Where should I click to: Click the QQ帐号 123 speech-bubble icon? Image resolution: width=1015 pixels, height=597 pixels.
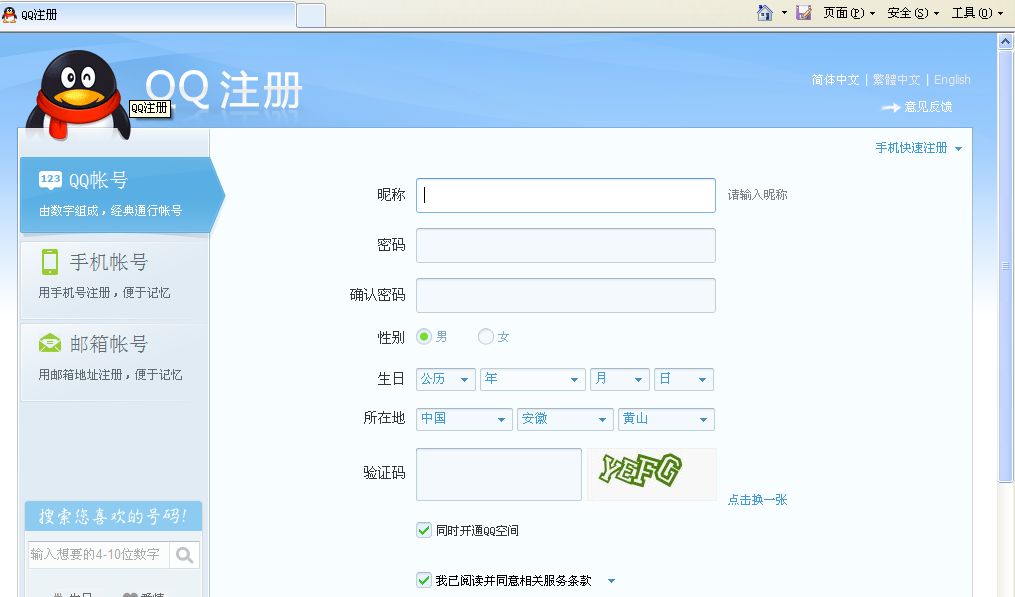tap(50, 179)
